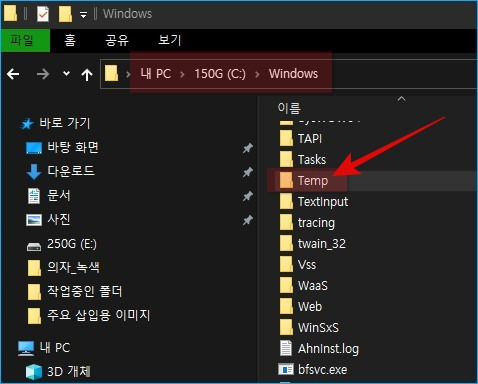This screenshot has height=384, width=478.
Task: Click the WinSxS folder icon
Action: (x=286, y=327)
